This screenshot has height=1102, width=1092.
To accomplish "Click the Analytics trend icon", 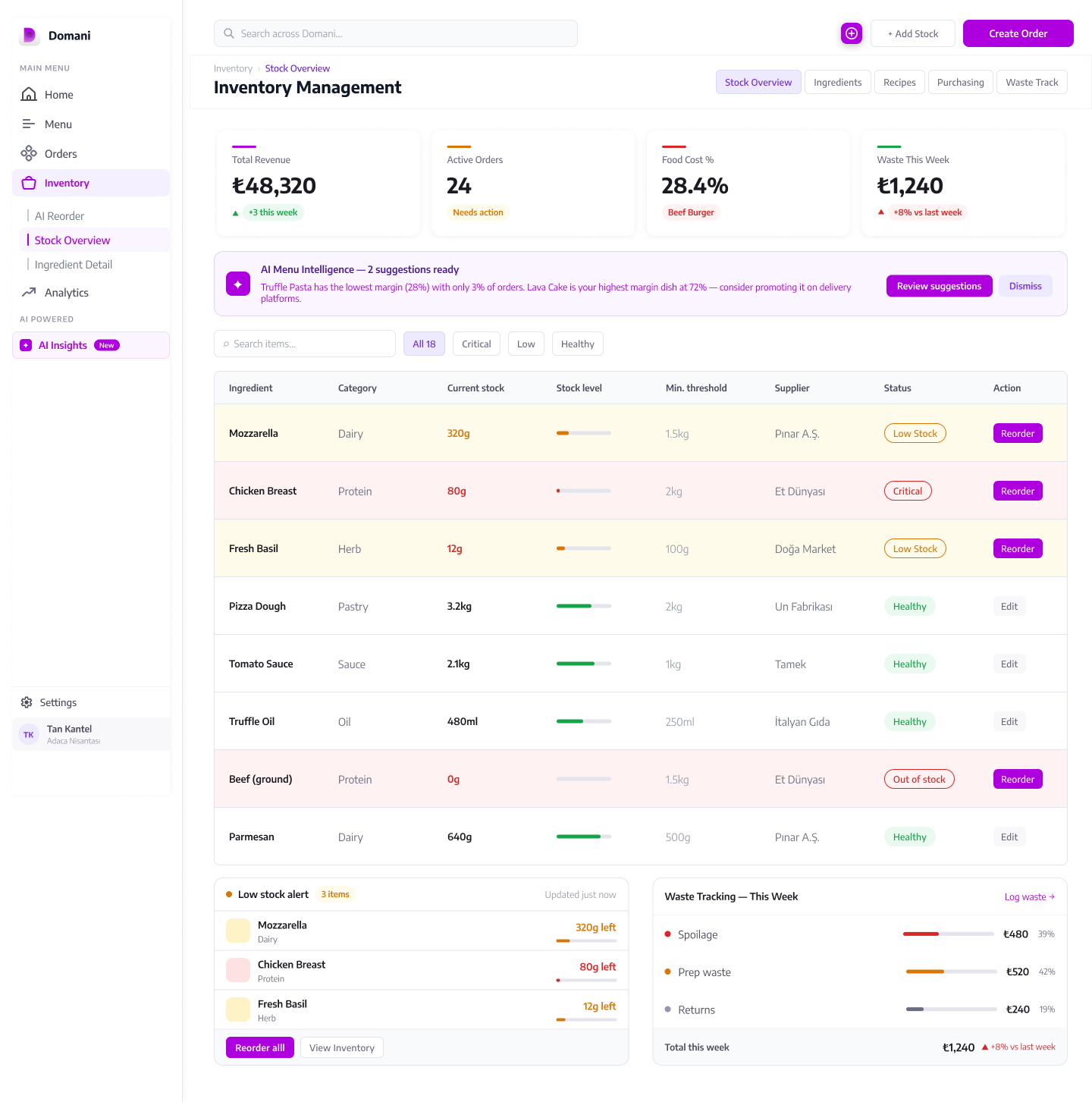I will (29, 292).
